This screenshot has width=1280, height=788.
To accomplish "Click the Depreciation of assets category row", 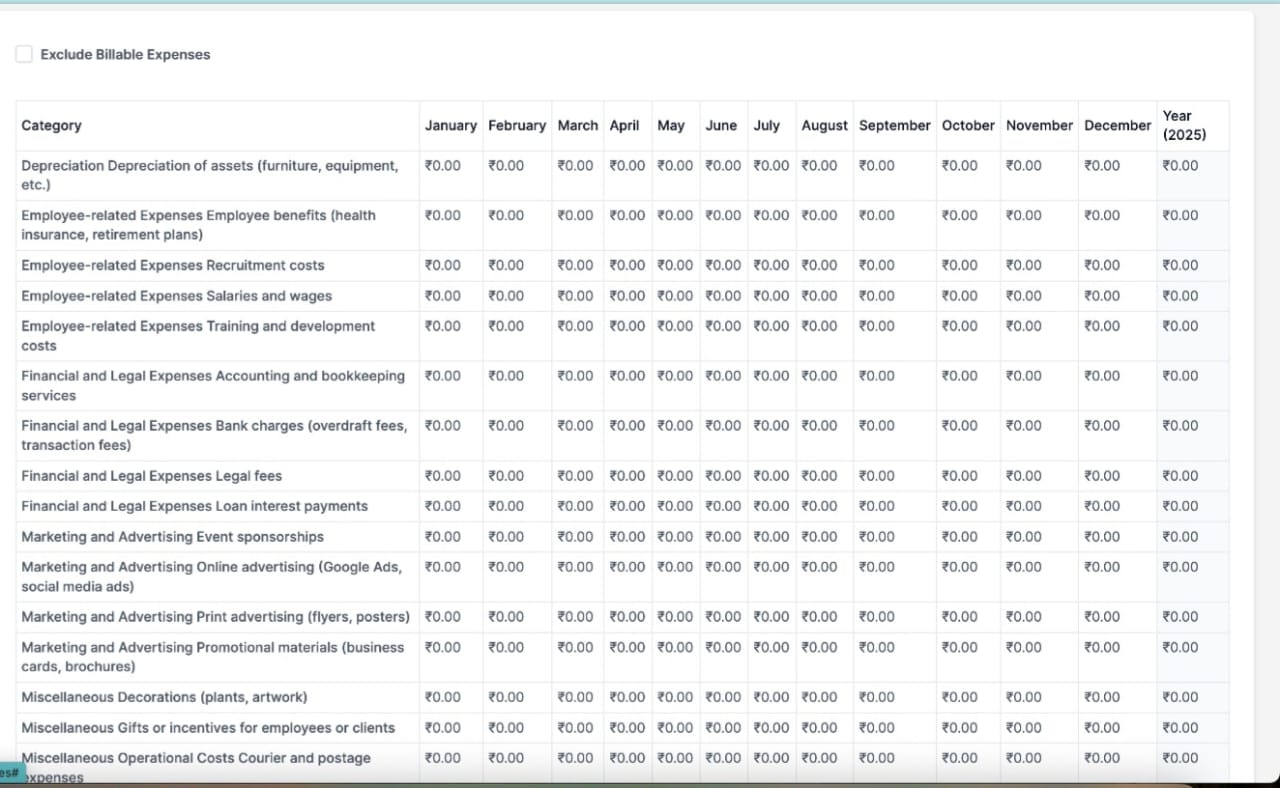I will (x=209, y=175).
